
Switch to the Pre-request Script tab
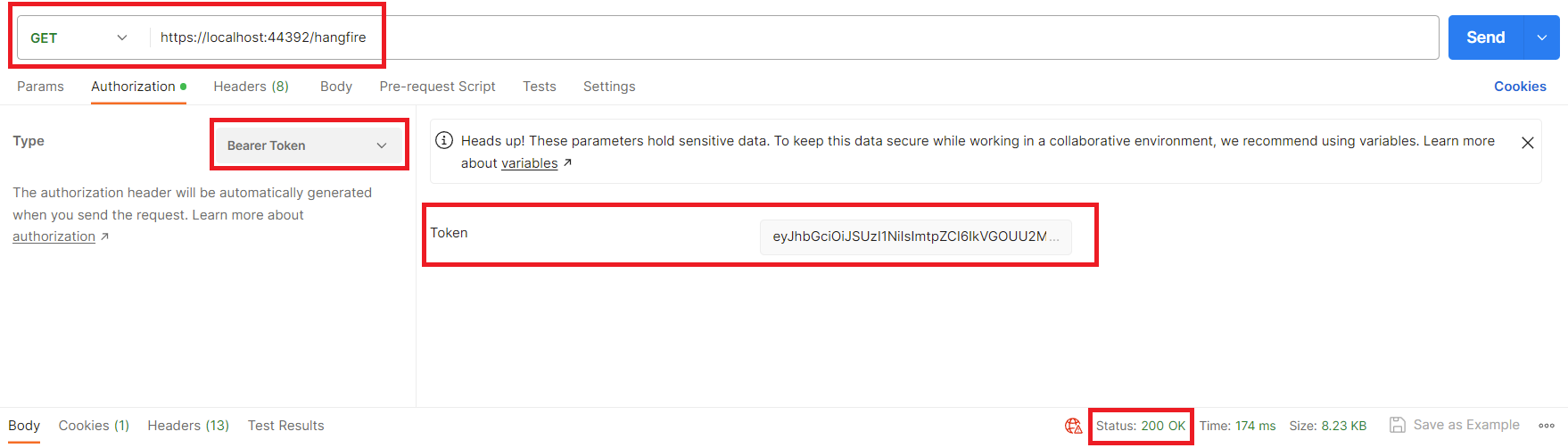click(x=437, y=87)
